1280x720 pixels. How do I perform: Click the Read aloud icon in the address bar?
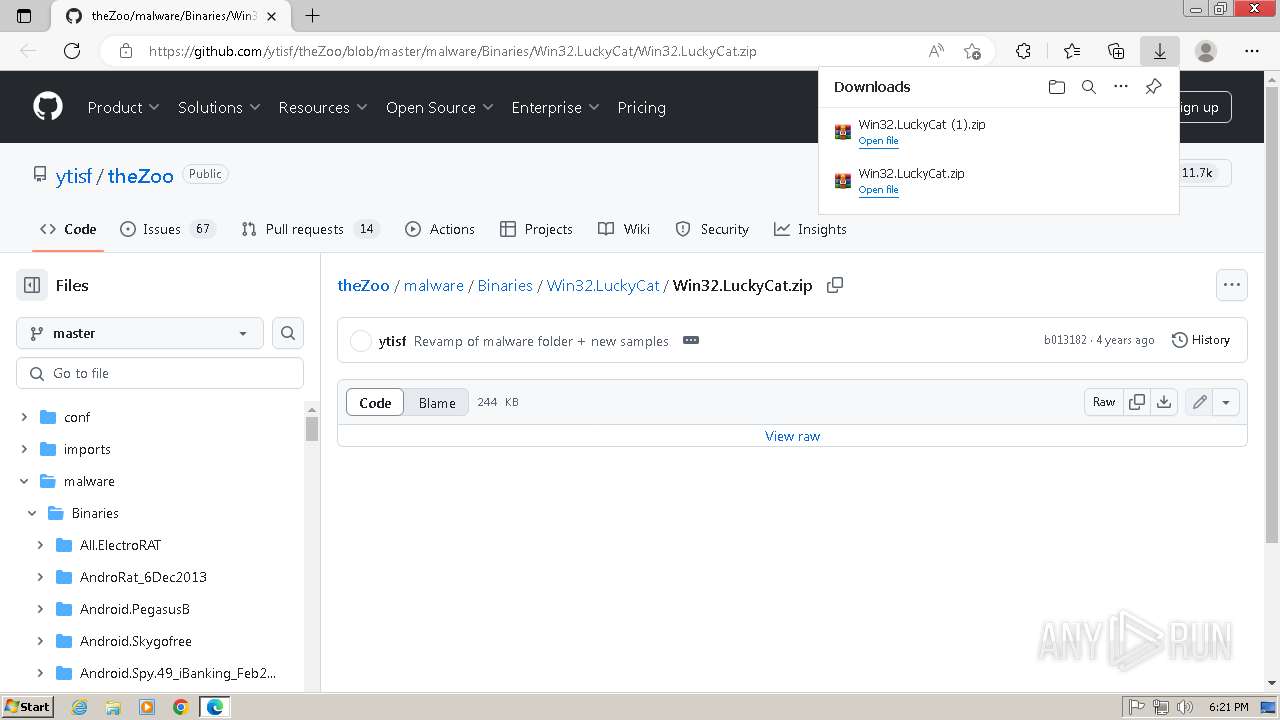coord(936,51)
